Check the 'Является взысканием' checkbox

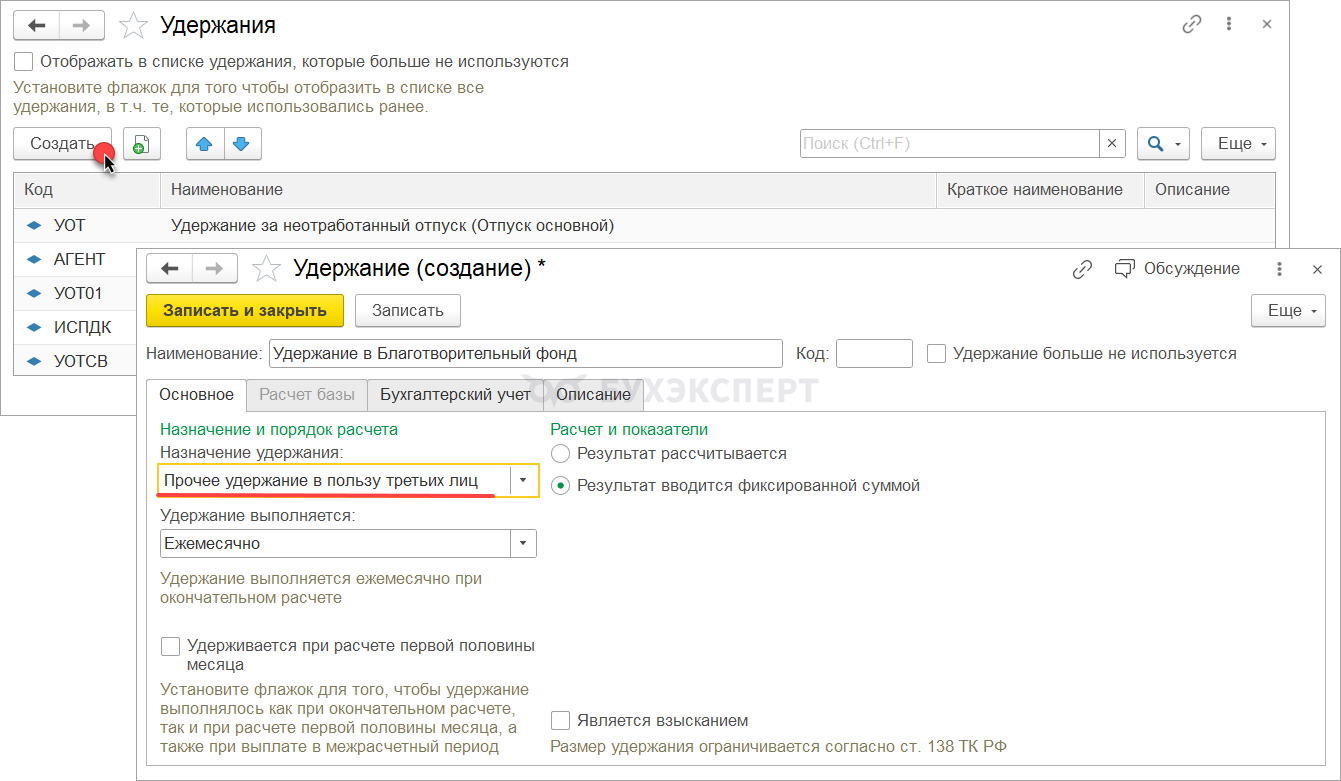pyautogui.click(x=561, y=720)
